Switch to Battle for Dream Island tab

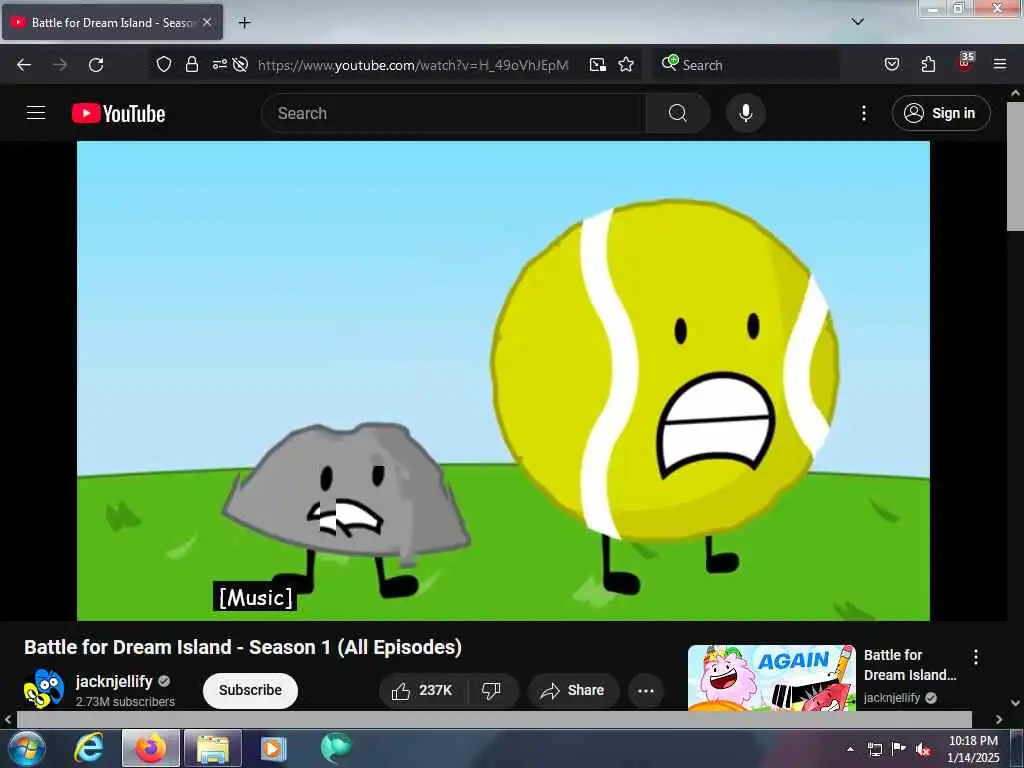pos(112,22)
